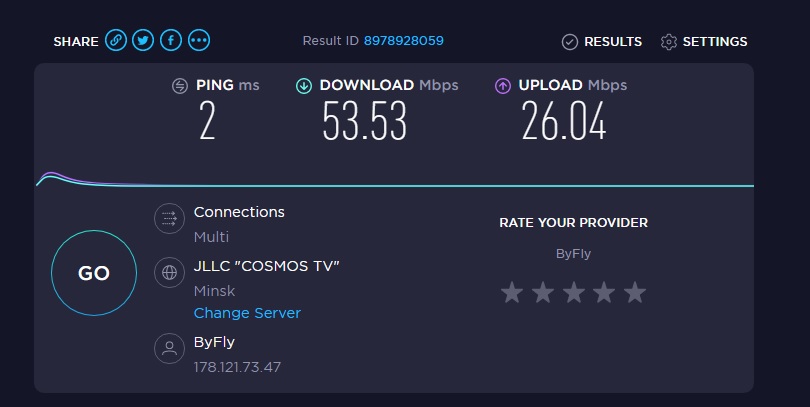The width and height of the screenshot is (810, 407).
Task: Click the Download arrow icon
Action: pyautogui.click(x=304, y=86)
